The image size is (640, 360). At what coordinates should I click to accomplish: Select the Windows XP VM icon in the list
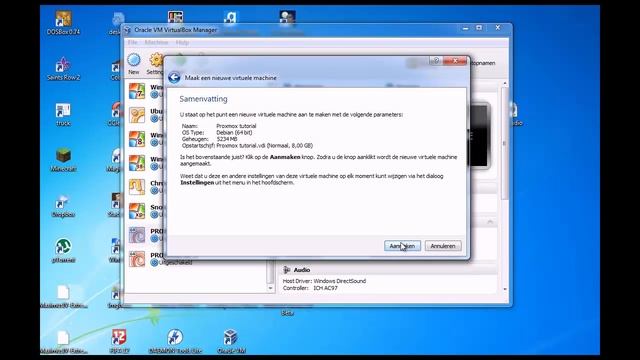pyautogui.click(x=137, y=211)
